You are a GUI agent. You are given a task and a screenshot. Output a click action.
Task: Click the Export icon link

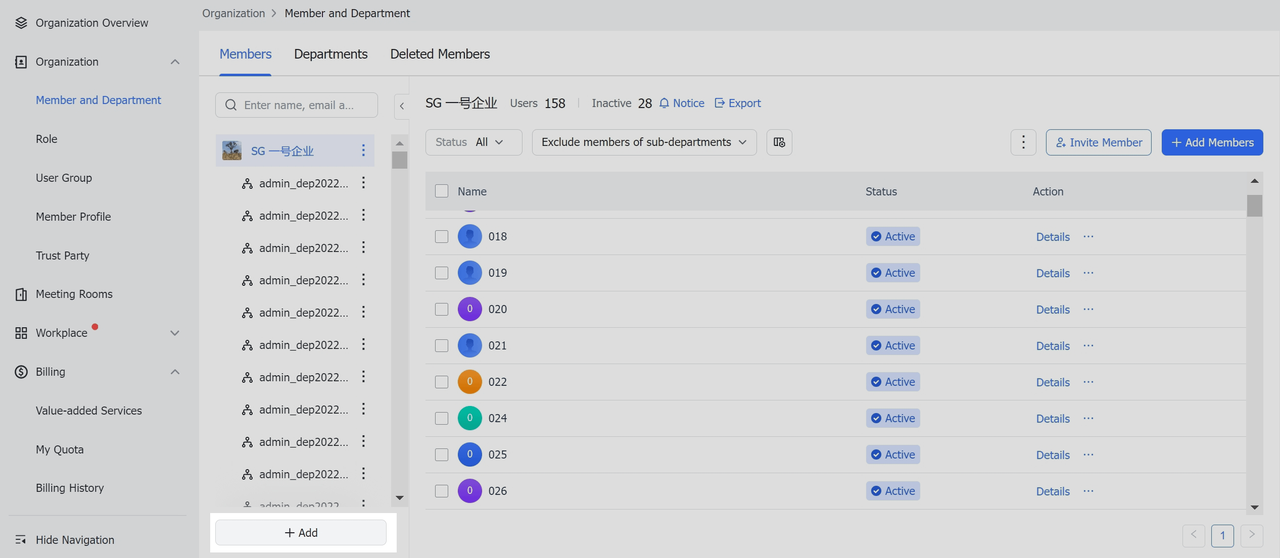720,103
